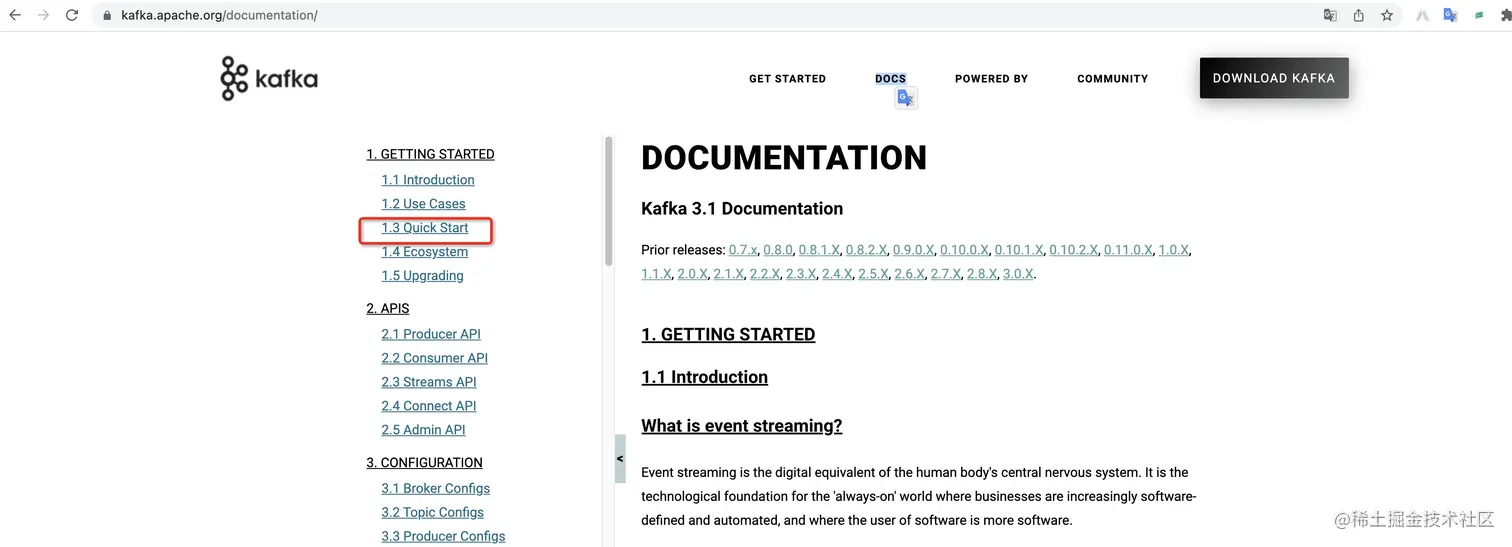View site info via address bar lock icon

[x=108, y=16]
